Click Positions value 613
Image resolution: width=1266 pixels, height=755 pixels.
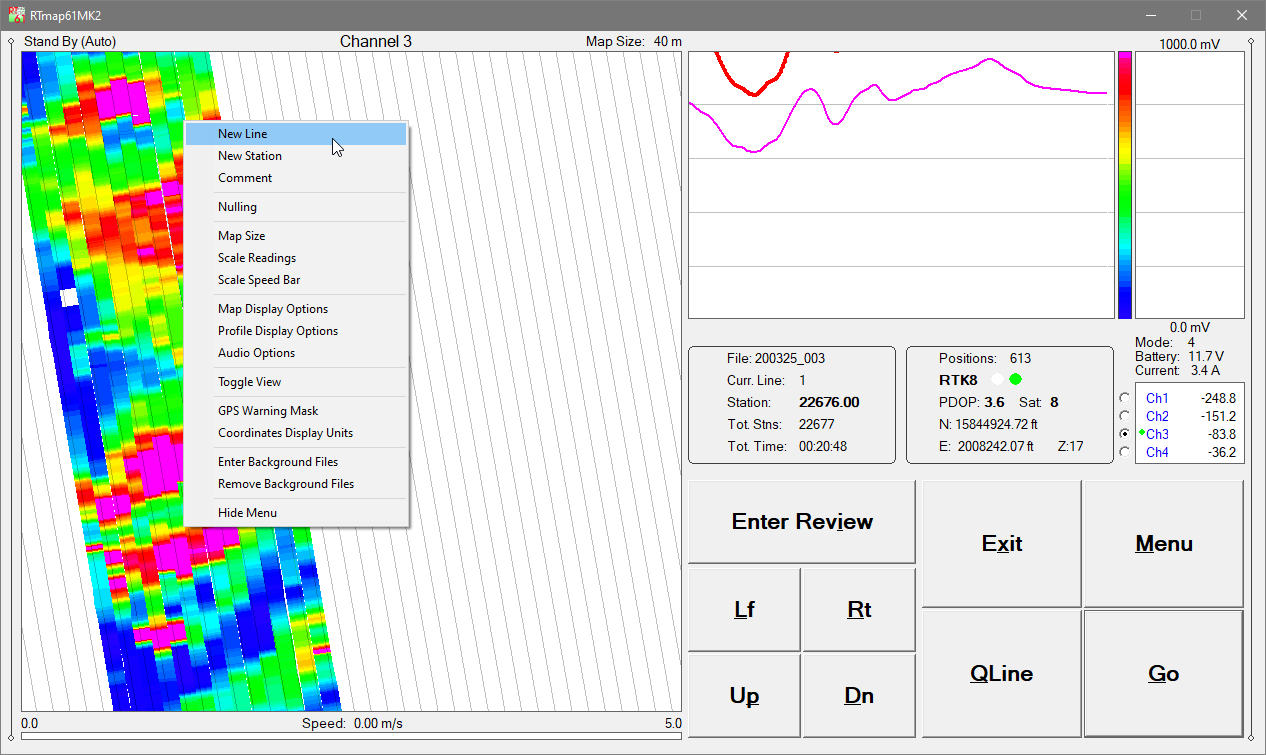[x=1020, y=358]
